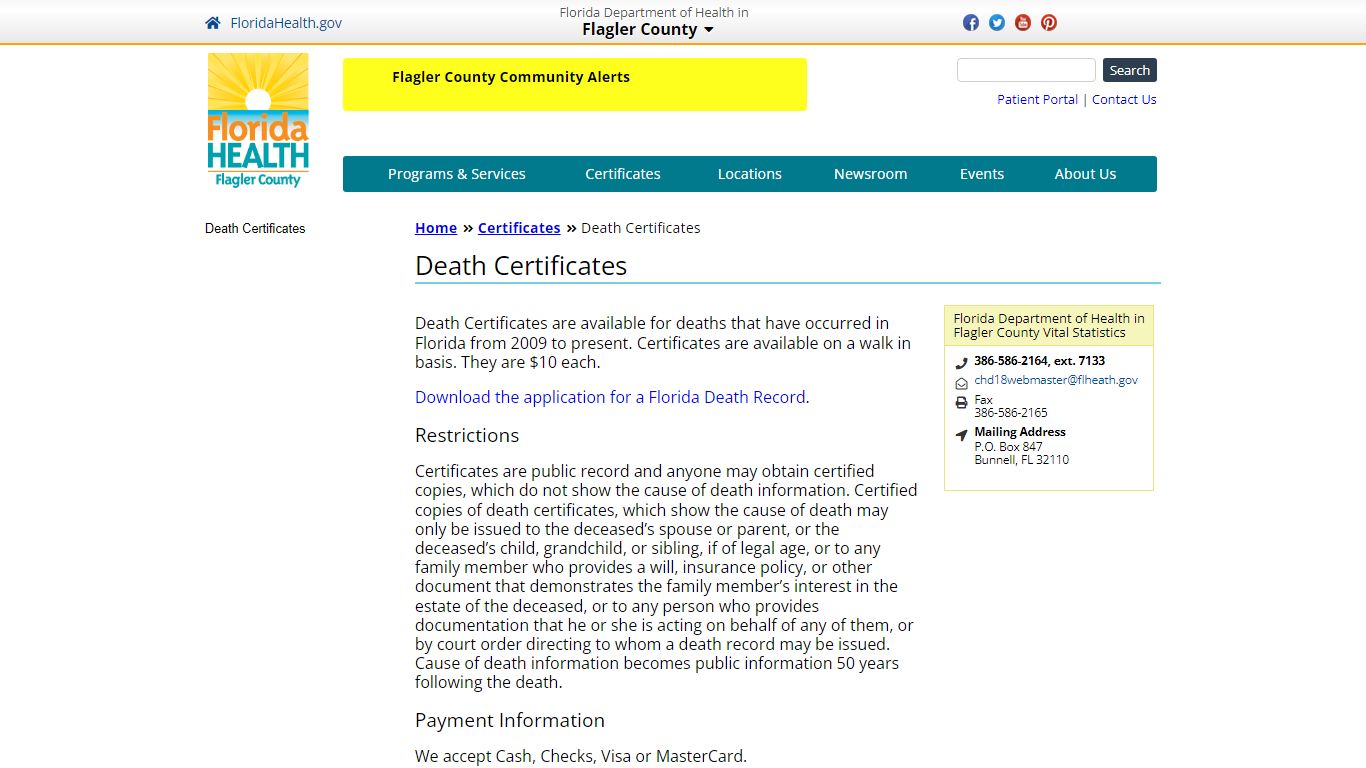The width and height of the screenshot is (1366, 768).
Task: Select Death Certificates in left sidebar
Action: pos(255,228)
